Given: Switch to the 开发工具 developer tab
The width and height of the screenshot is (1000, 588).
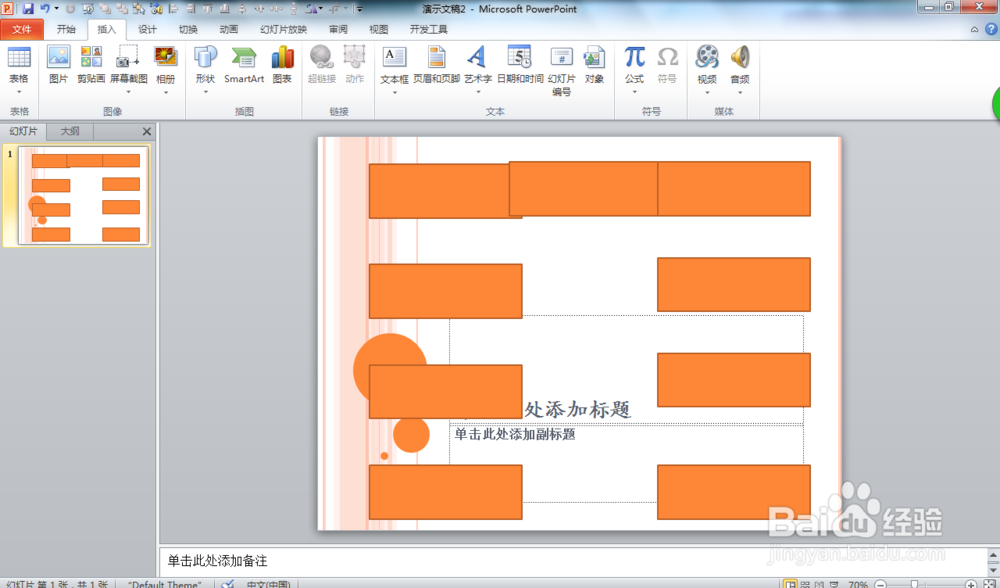Looking at the screenshot, I should pyautogui.click(x=428, y=29).
